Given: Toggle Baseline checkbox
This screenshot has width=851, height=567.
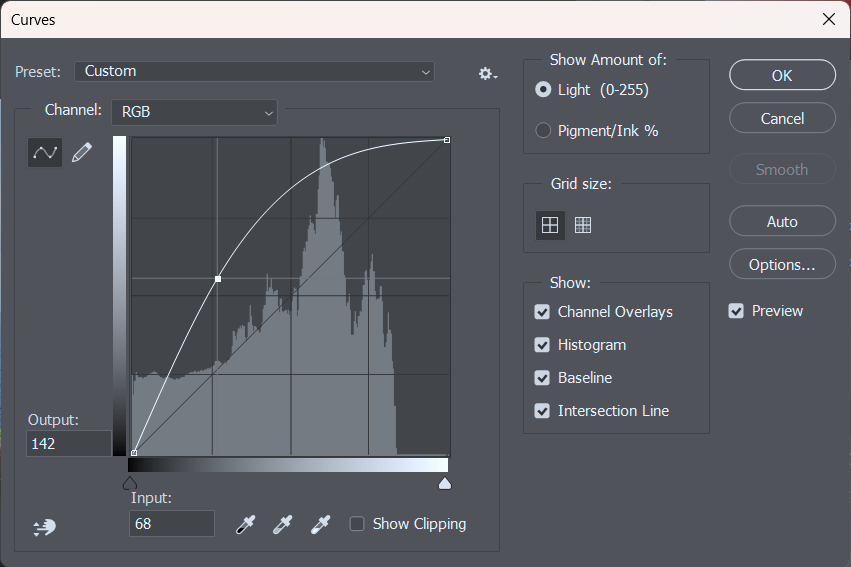Looking at the screenshot, I should coord(542,378).
